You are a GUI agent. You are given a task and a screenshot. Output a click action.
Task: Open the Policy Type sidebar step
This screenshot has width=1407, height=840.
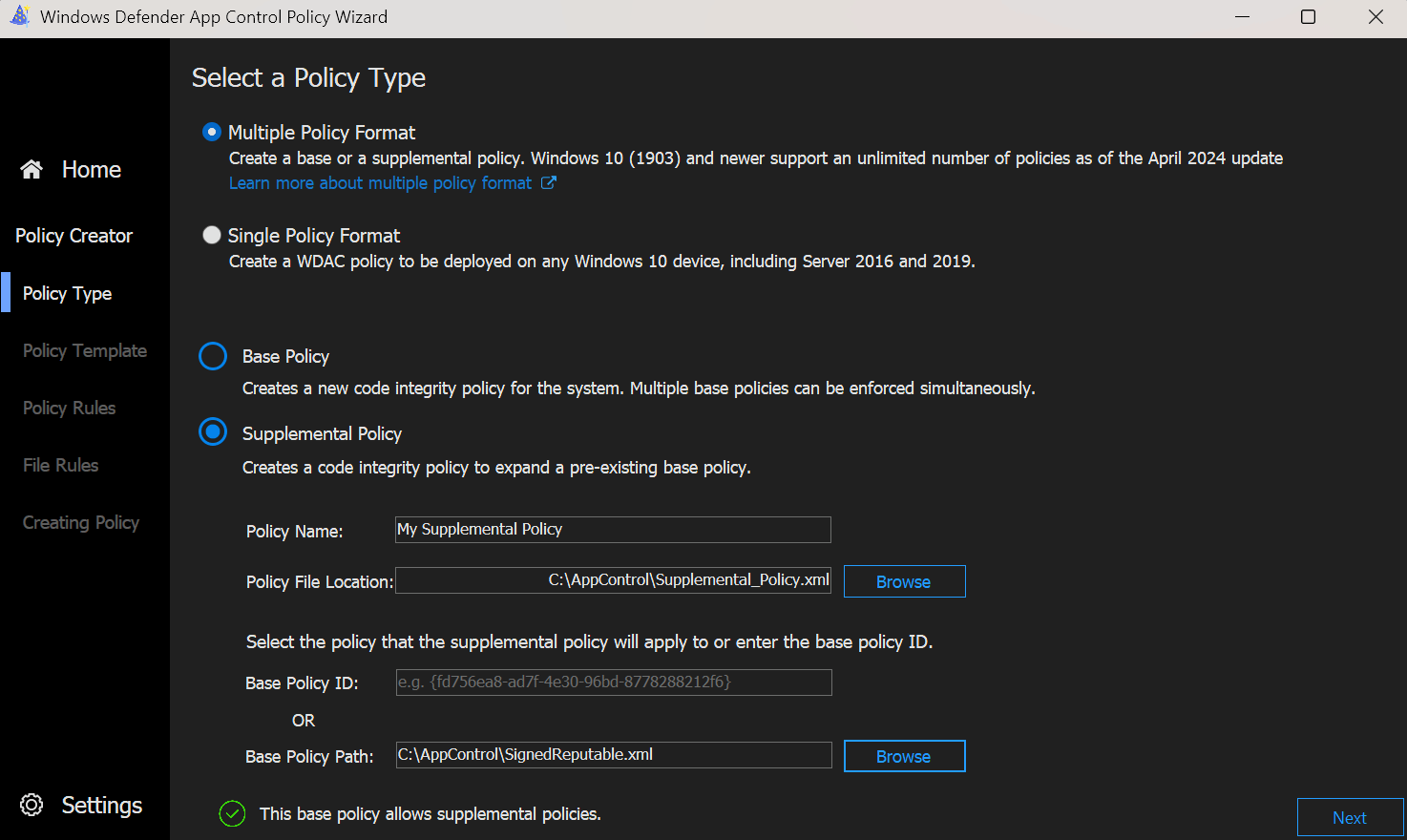(67, 293)
